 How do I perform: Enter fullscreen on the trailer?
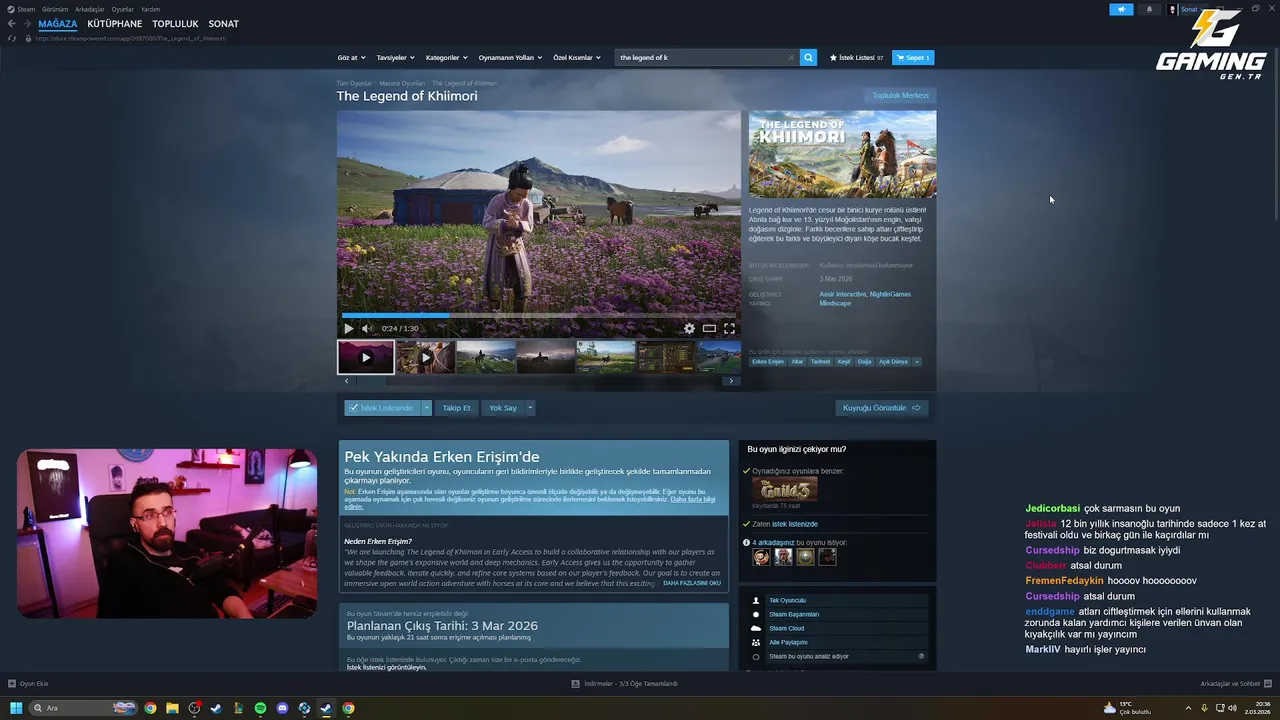(729, 328)
